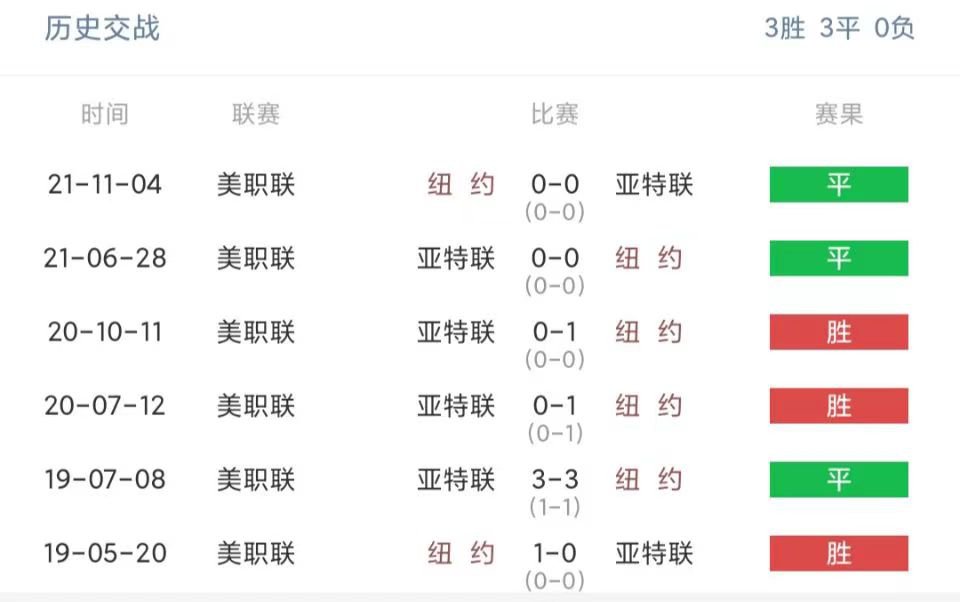Select the 时间 column header
Image resolution: width=960 pixels, height=602 pixels.
click(x=105, y=115)
